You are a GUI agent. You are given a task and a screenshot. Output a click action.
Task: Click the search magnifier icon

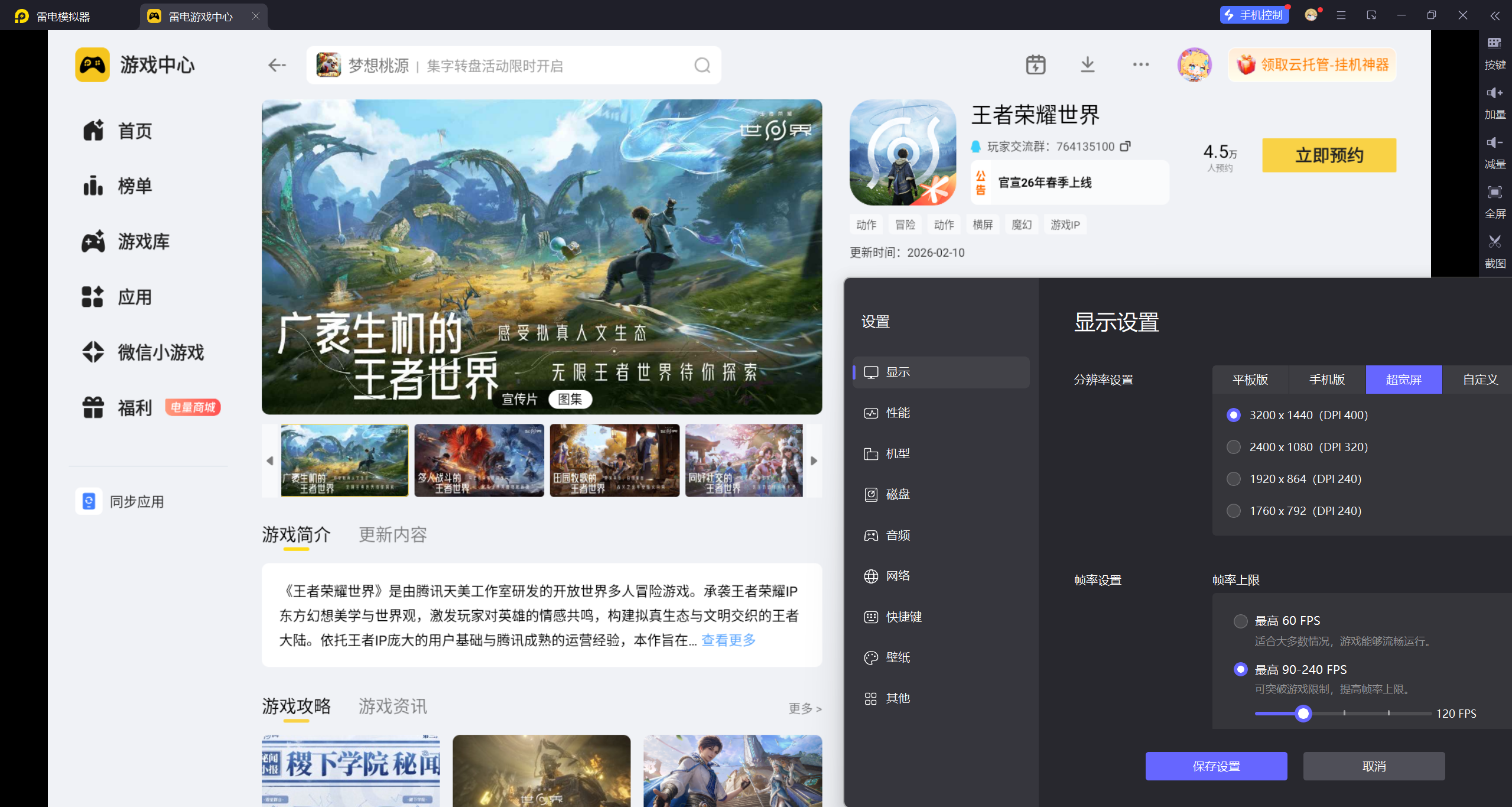click(x=702, y=65)
